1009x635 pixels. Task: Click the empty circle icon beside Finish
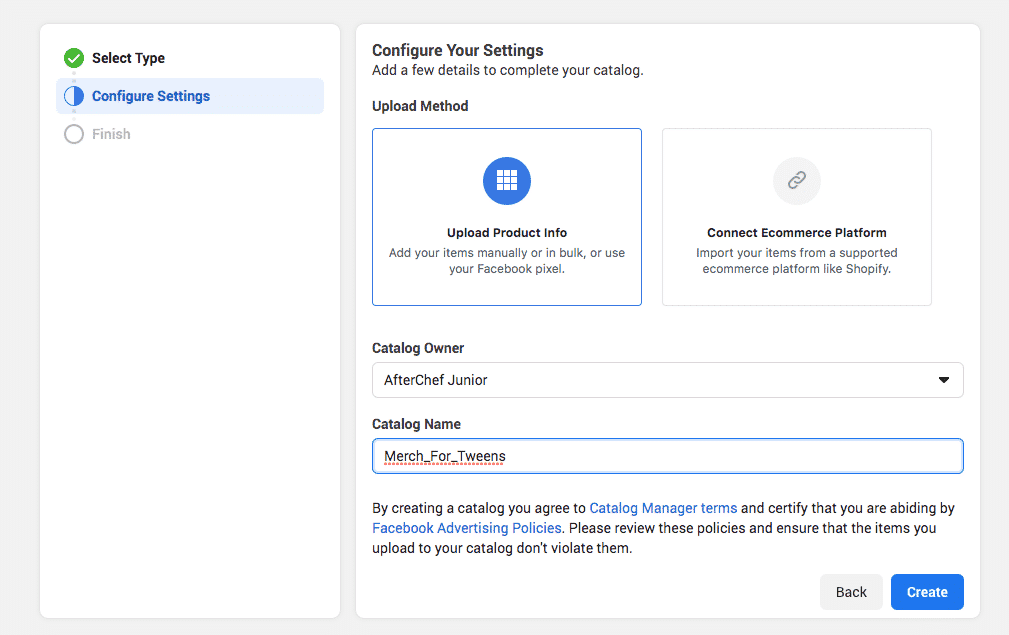pos(74,134)
